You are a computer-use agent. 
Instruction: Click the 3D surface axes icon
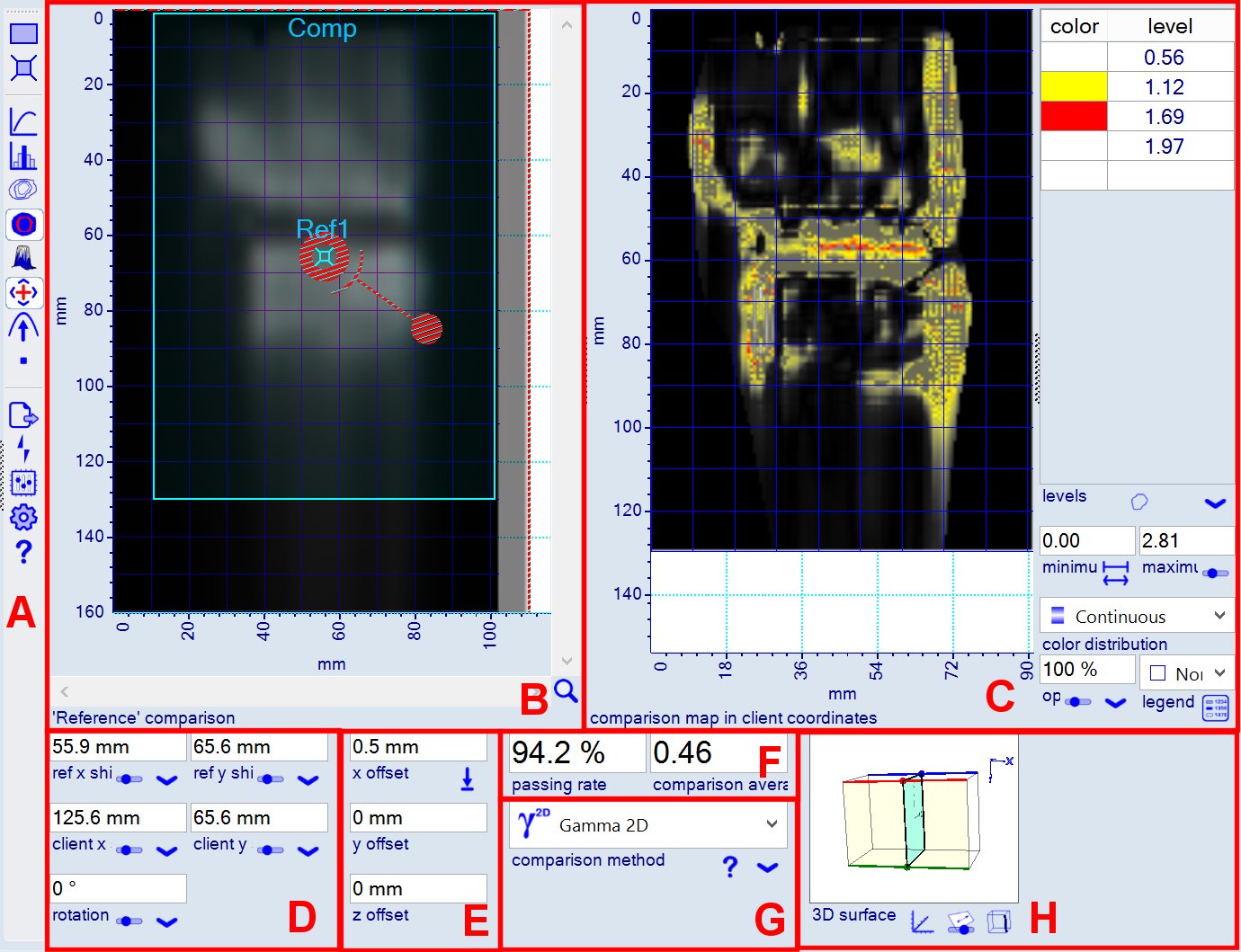coord(922,922)
